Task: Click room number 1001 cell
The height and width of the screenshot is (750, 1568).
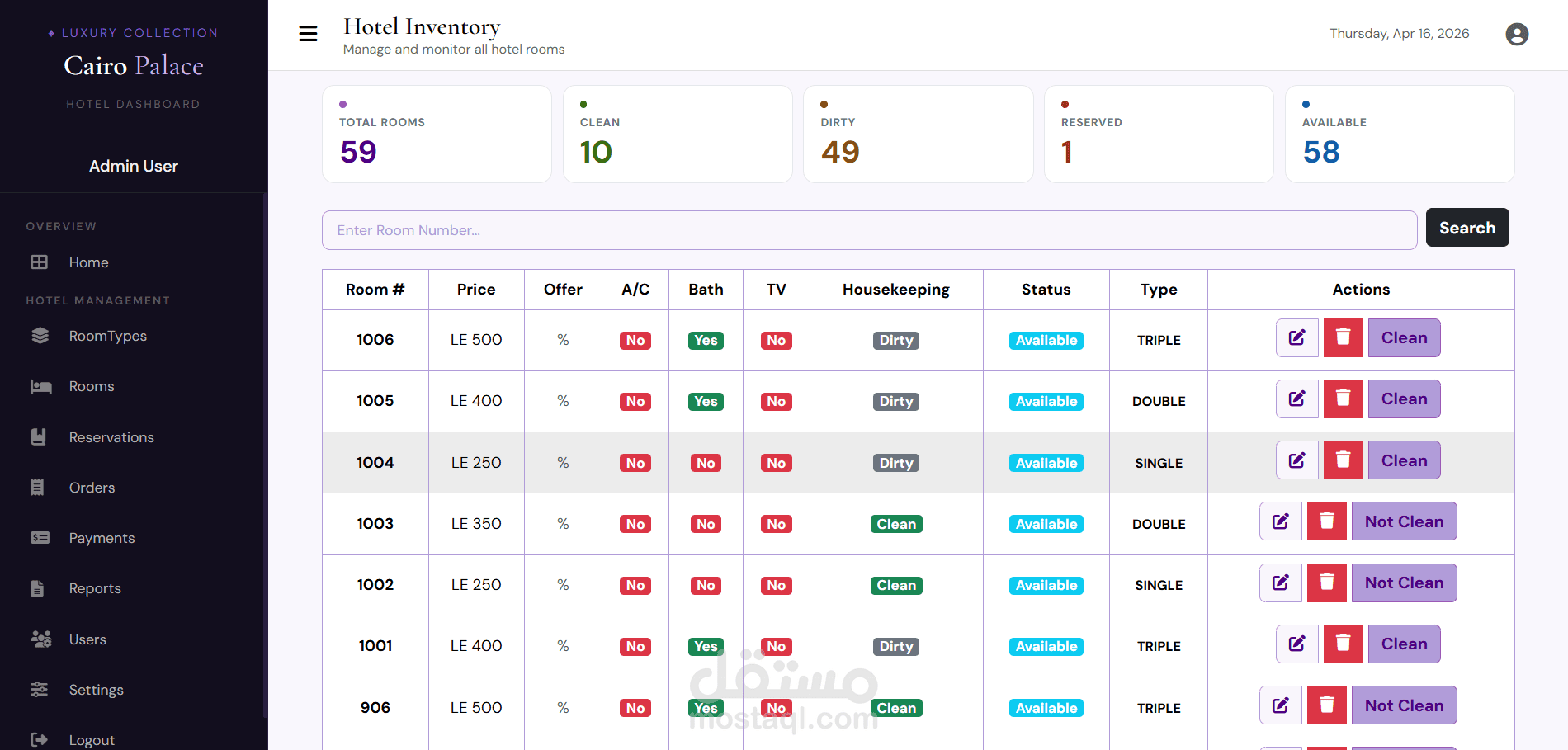Action: [x=375, y=646]
